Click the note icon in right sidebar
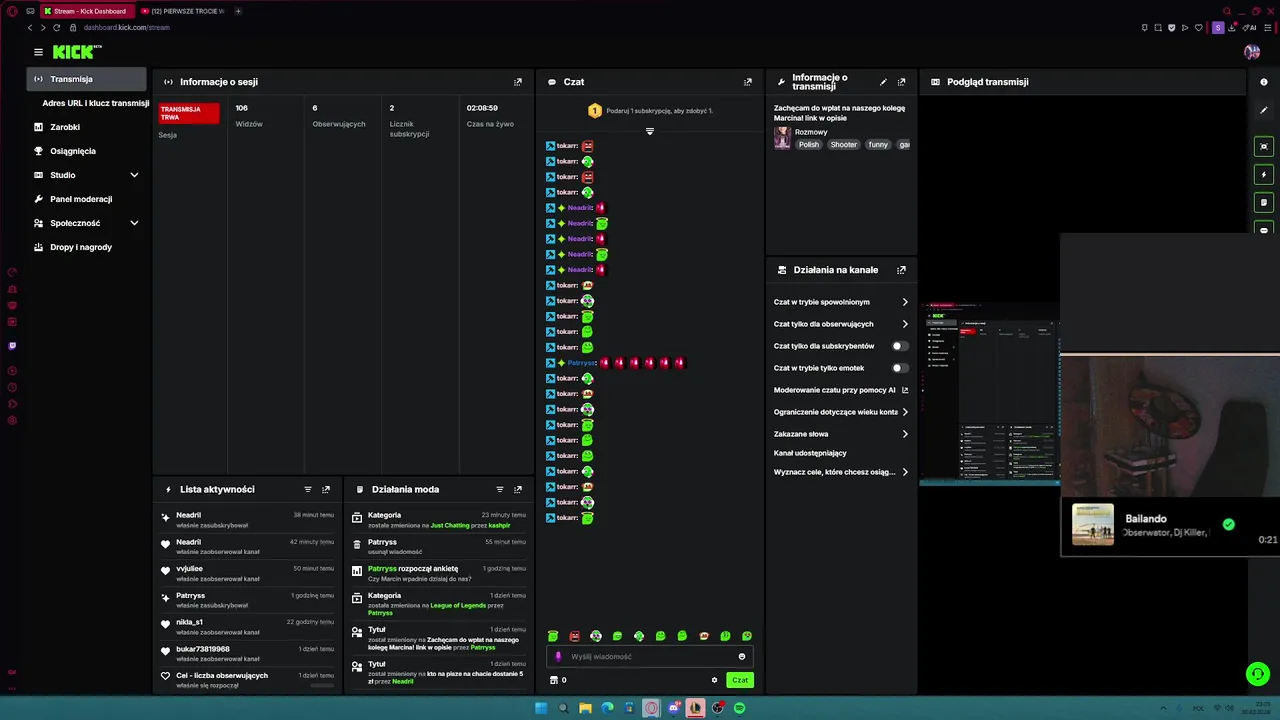Viewport: 1280px width, 720px height. pyautogui.click(x=1264, y=203)
